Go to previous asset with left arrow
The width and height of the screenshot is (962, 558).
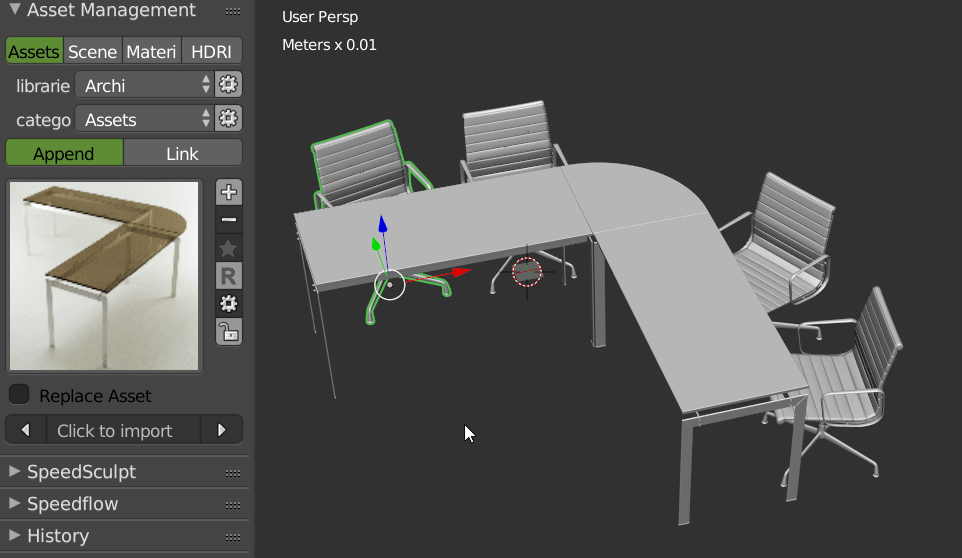(x=26, y=430)
